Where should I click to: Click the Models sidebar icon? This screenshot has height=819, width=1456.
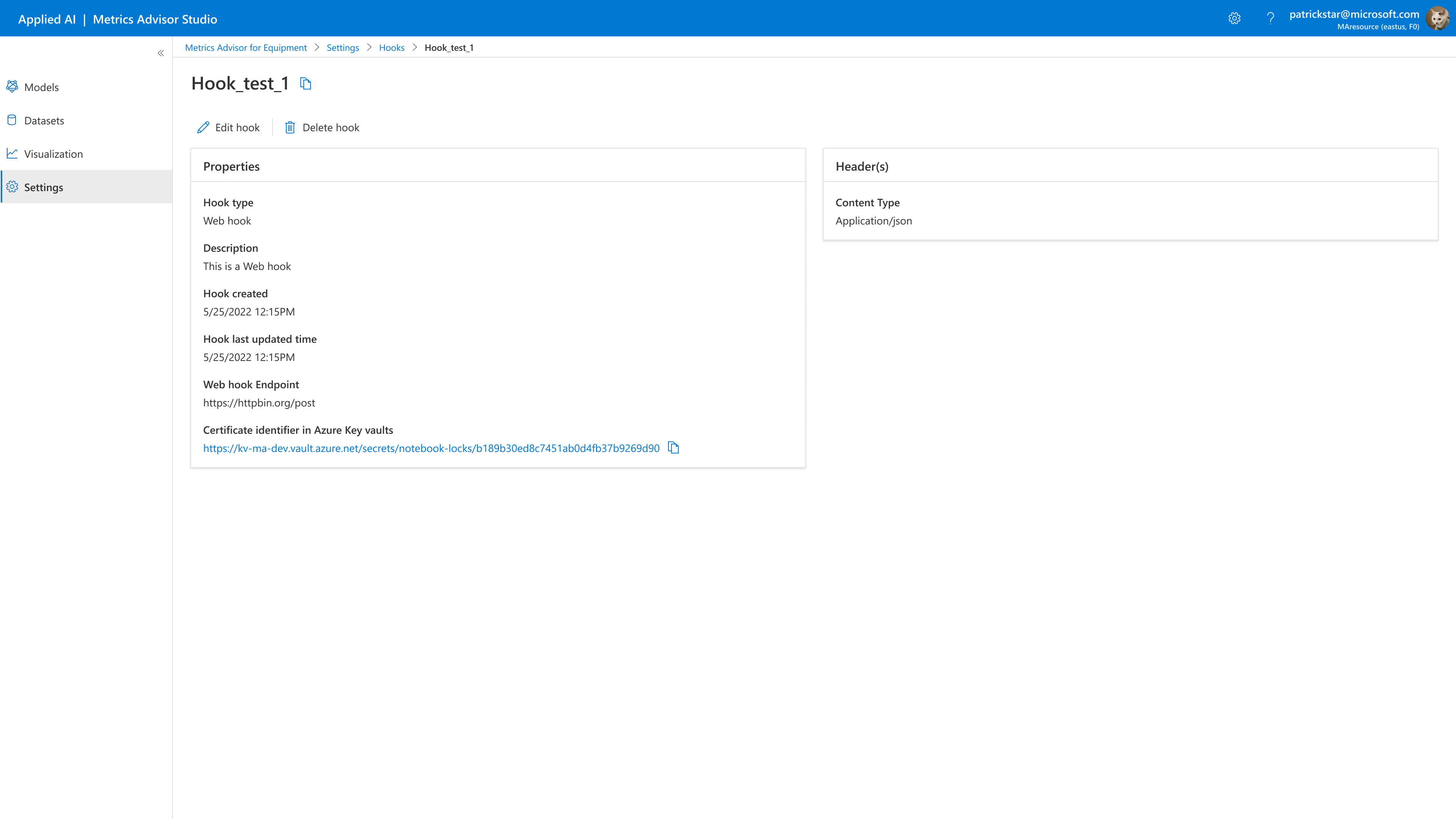click(x=12, y=86)
